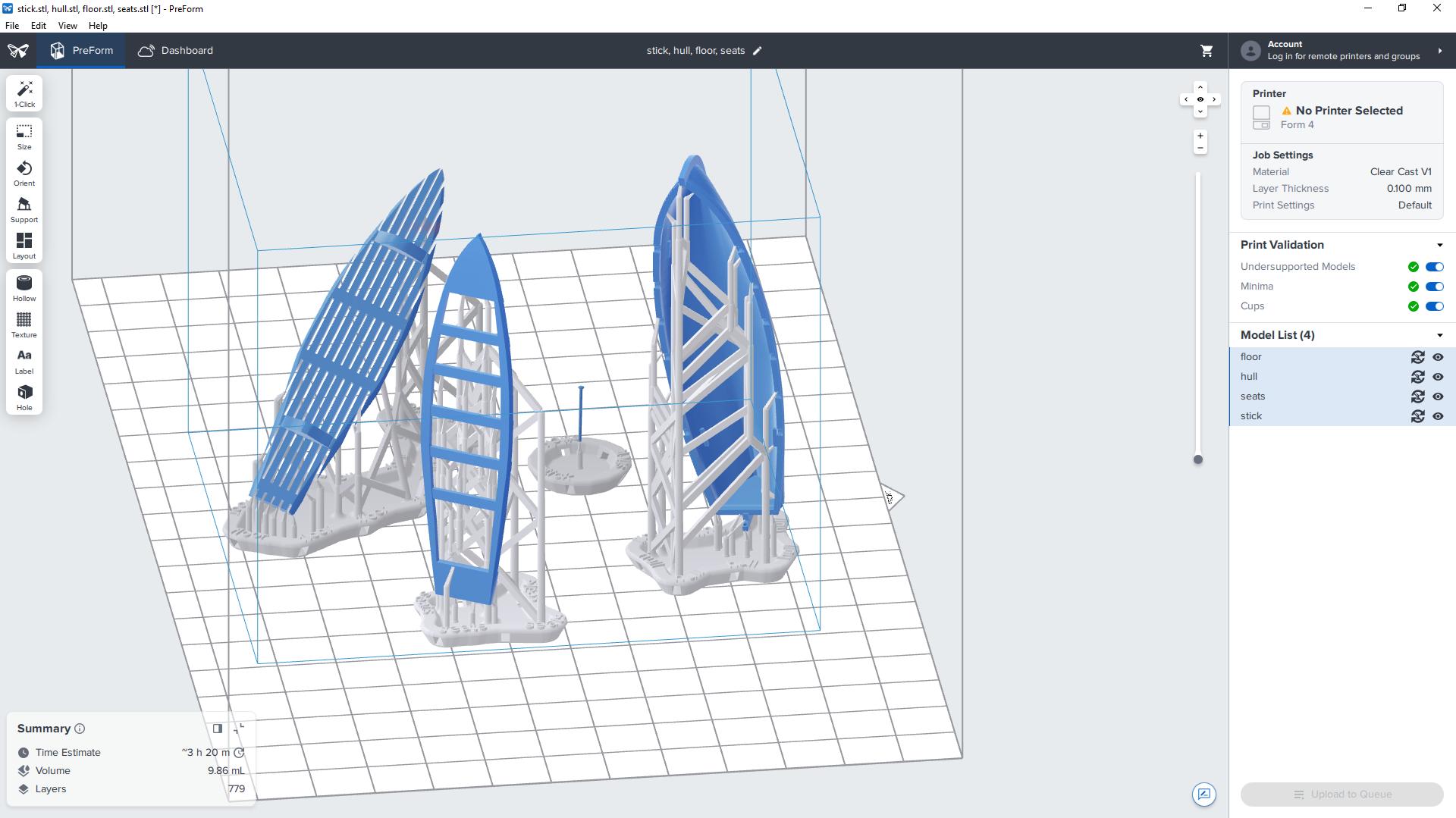This screenshot has height=818, width=1456.
Task: Open the File menu
Action: [x=12, y=26]
